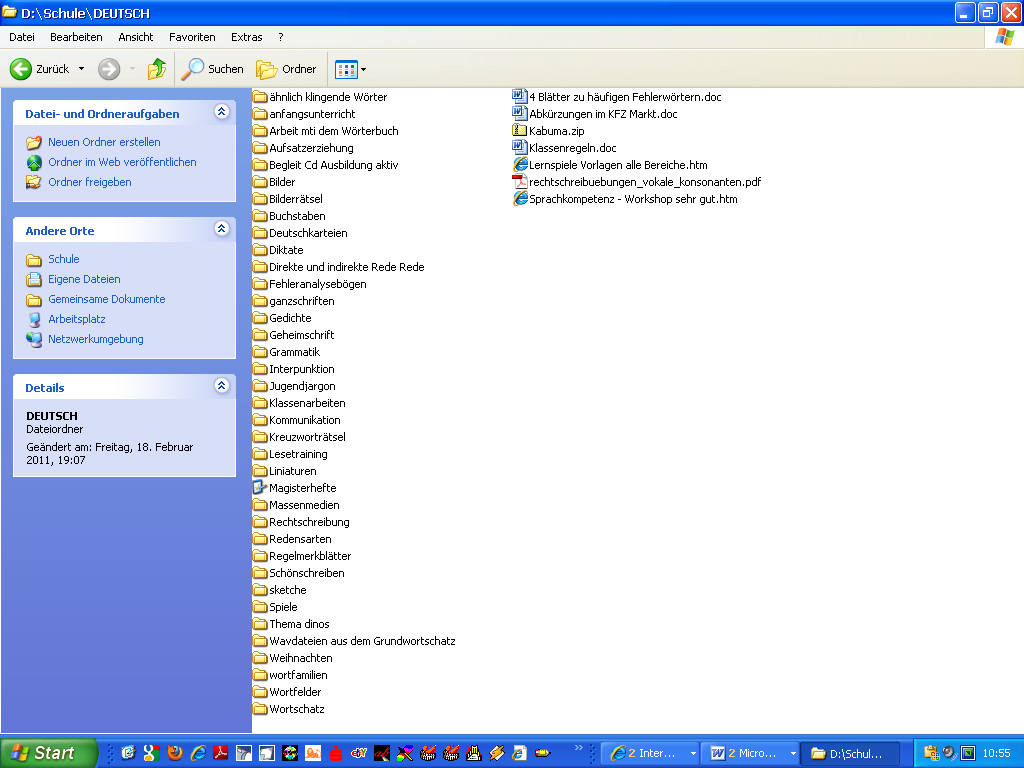Open the Zurück history dropdown arrow
1024x768 pixels.
point(82,69)
